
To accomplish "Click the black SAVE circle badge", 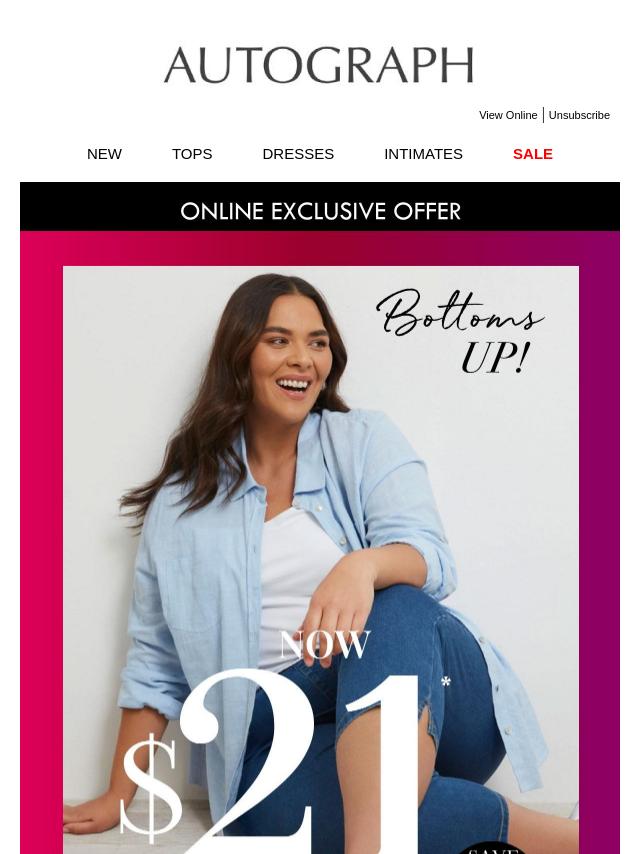I will [x=490, y=849].
